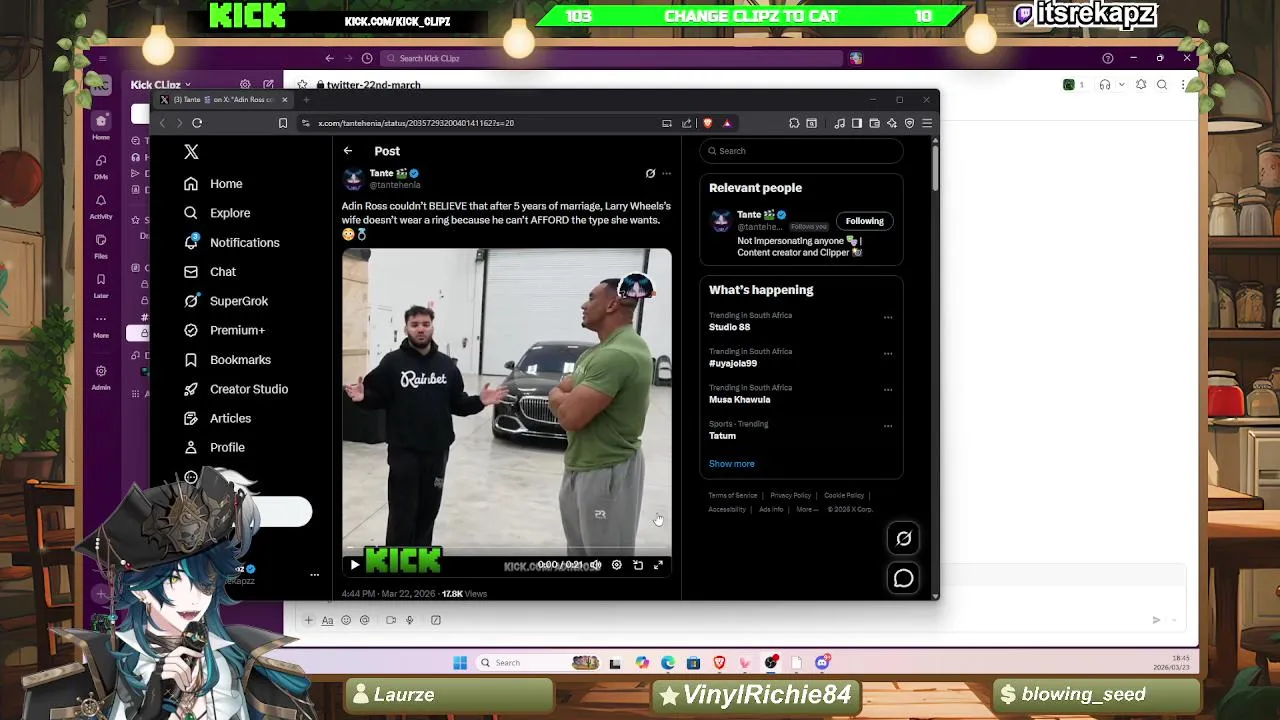Open Terms of Service footer link
Image resolution: width=1280 pixels, height=720 pixels.
(x=733, y=496)
